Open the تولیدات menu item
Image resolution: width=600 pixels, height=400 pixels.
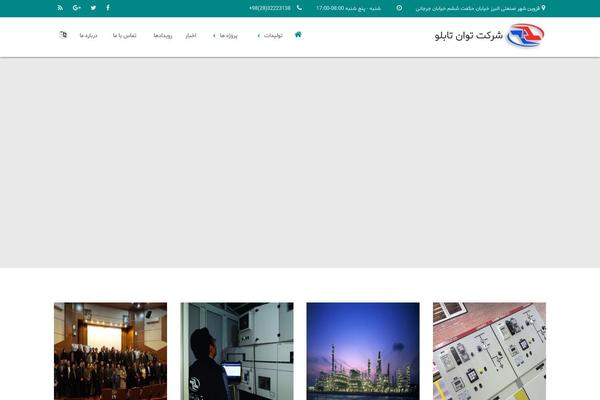[273, 36]
